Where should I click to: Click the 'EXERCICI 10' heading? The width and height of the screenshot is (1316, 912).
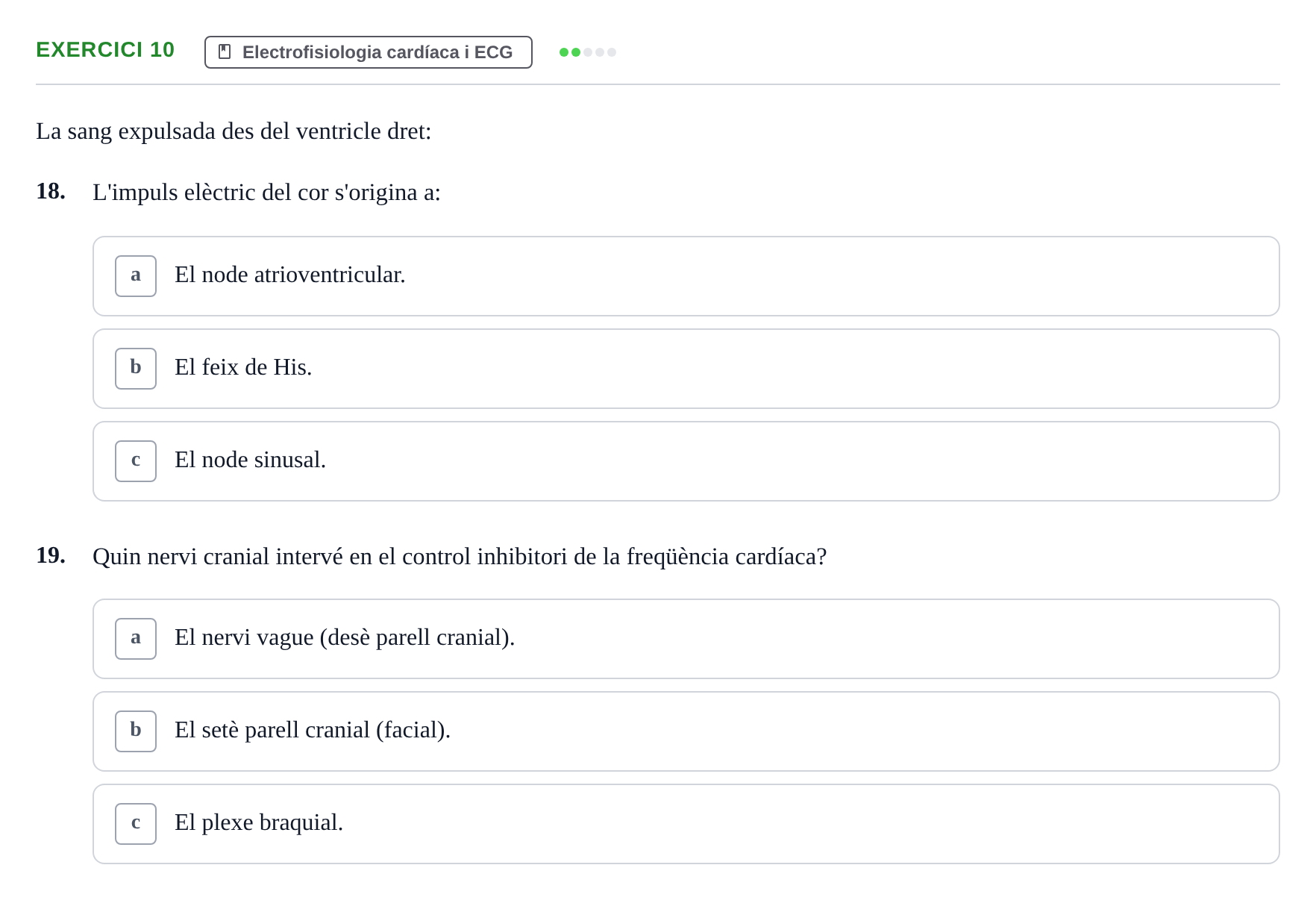[105, 50]
